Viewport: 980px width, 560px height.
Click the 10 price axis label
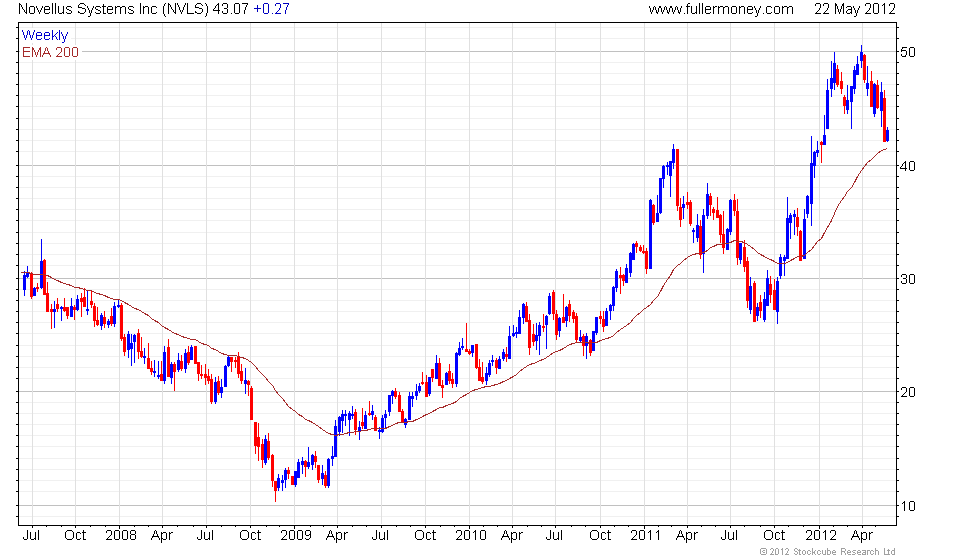[x=908, y=506]
